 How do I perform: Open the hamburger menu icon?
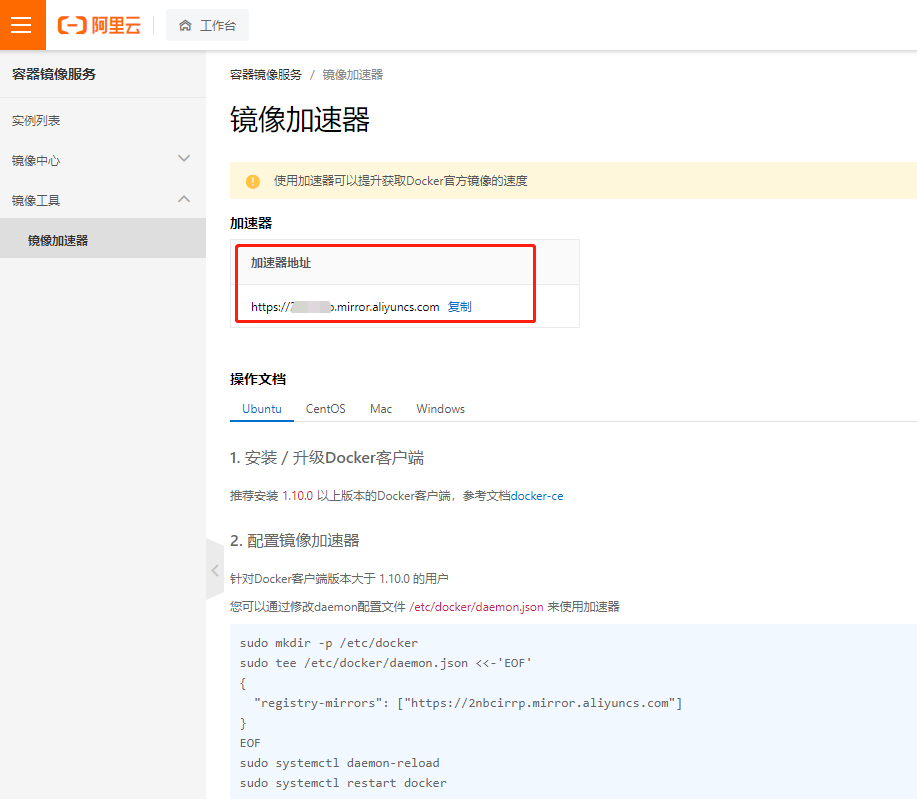pyautogui.click(x=22, y=25)
